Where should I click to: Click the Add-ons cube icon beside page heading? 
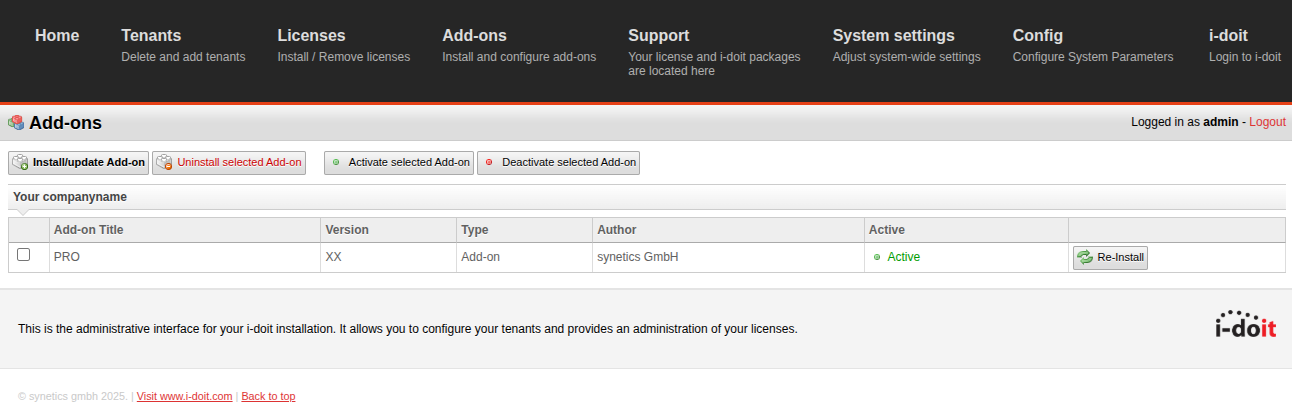coord(16,123)
